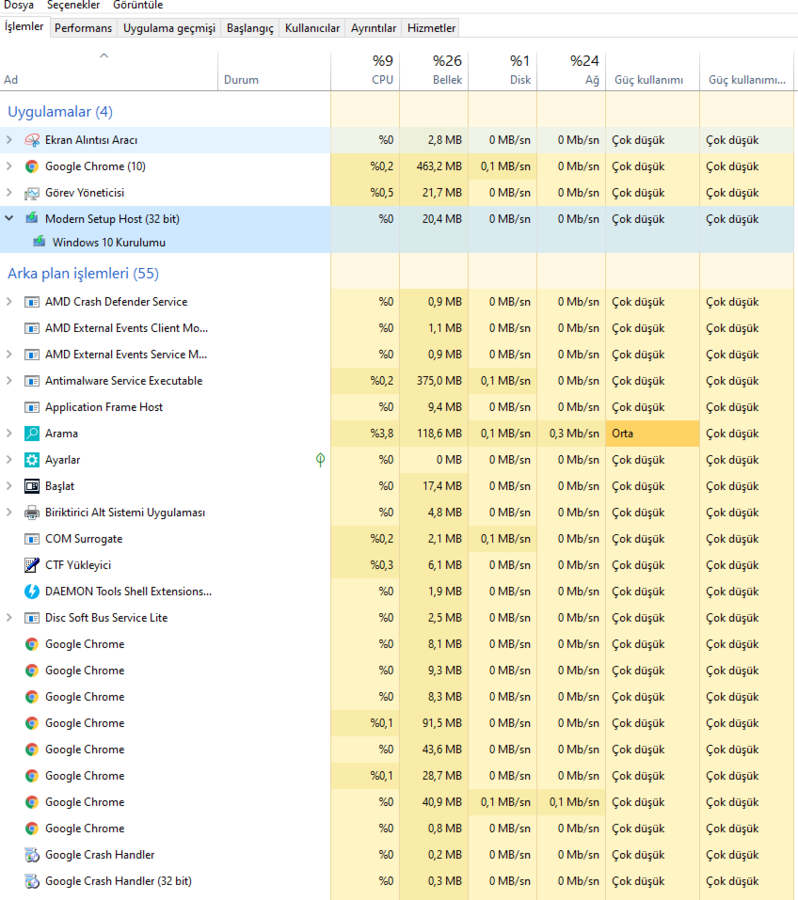Select the İşlemler tab
This screenshot has width=798, height=900.
(x=24, y=27)
